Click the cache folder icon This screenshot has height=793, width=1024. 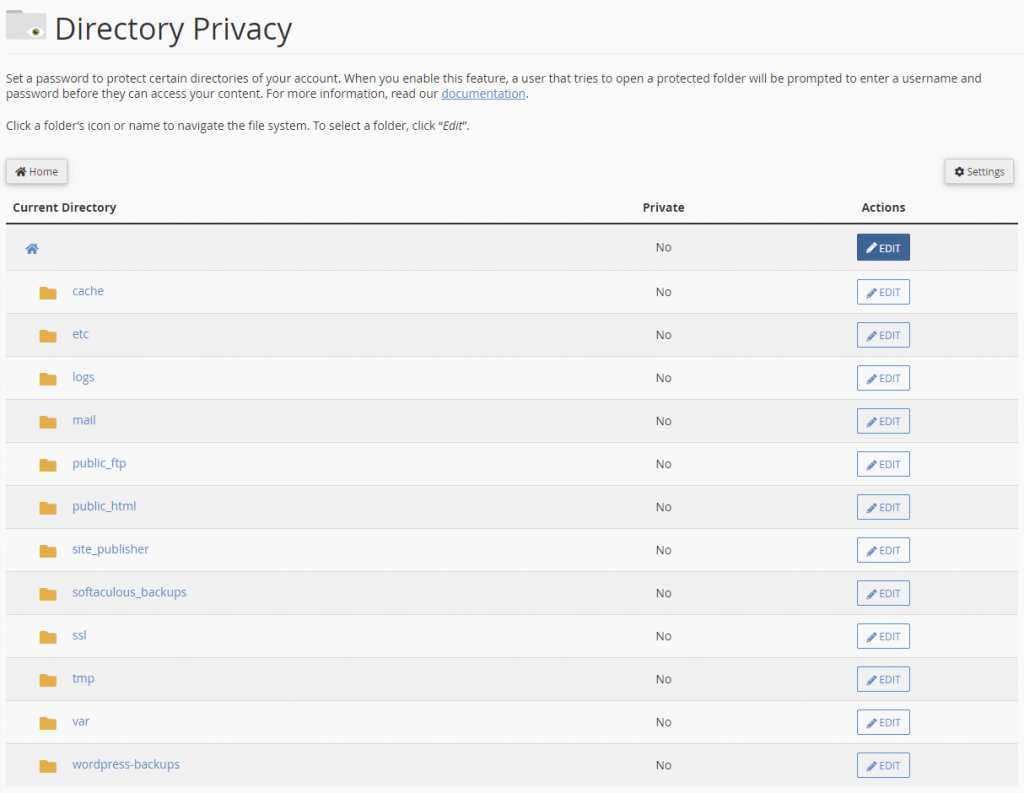click(x=48, y=291)
